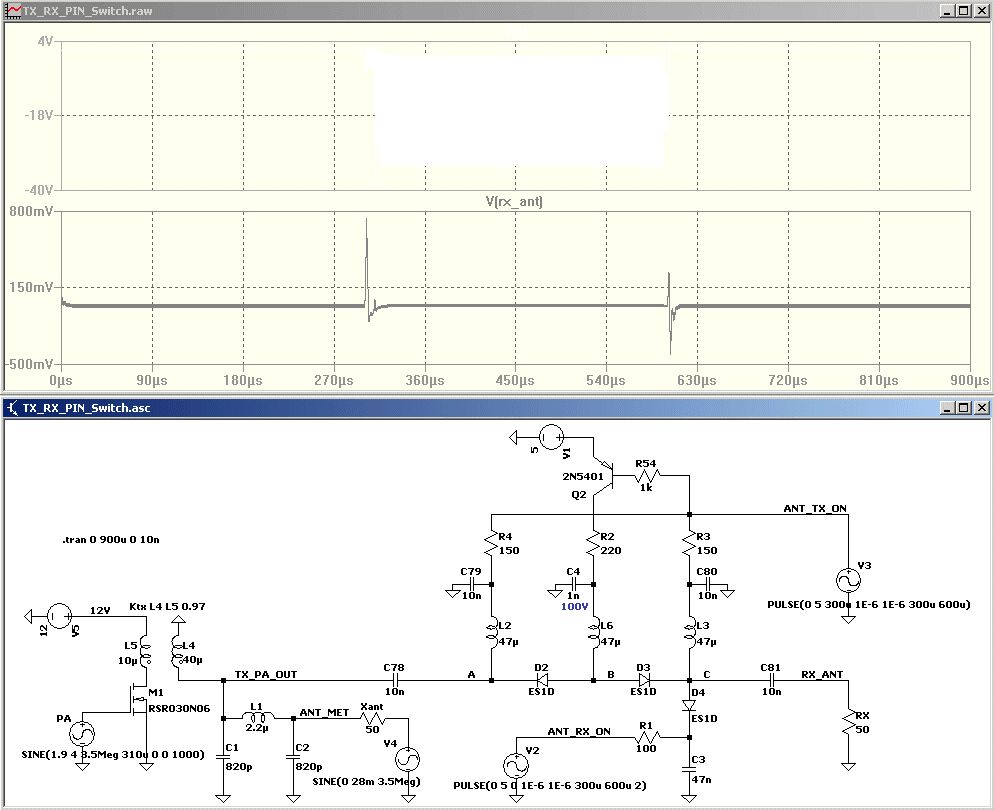Viewport: 994px width, 810px height.
Task: Minimize the TX_RX_PIN_Switch.asc schematic window
Action: [x=946, y=407]
